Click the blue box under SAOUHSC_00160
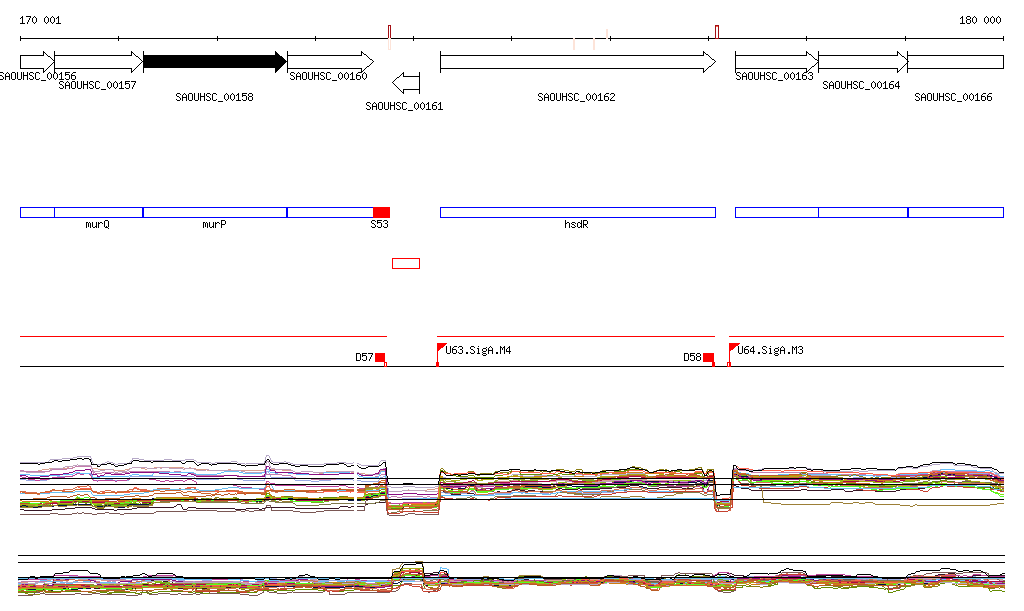Screen dimensions: 1024x611 pos(330,212)
